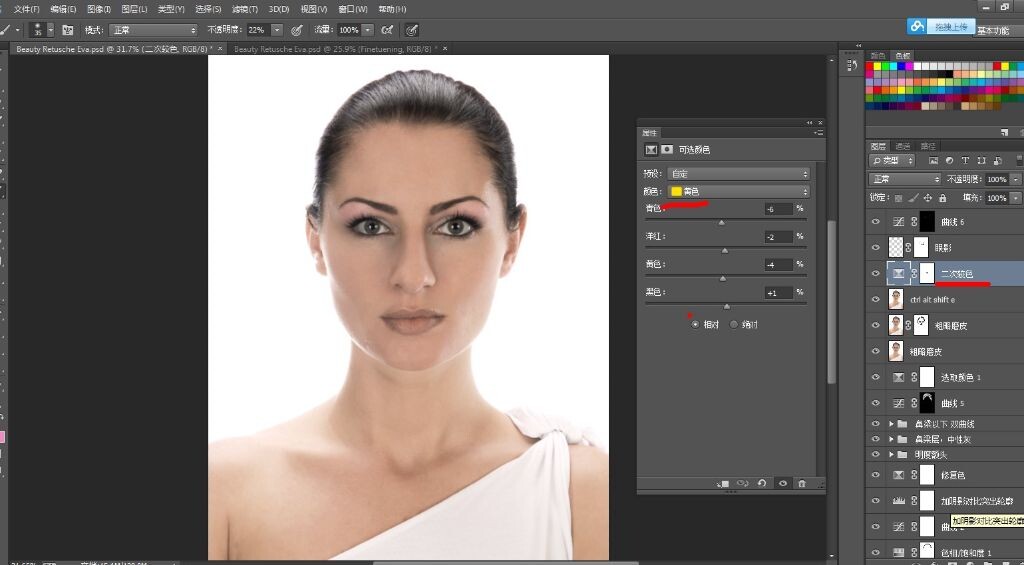Click the pressure-for-opacity icon beside 22% opacity
Viewport: 1024px width, 565px height.
point(296,30)
